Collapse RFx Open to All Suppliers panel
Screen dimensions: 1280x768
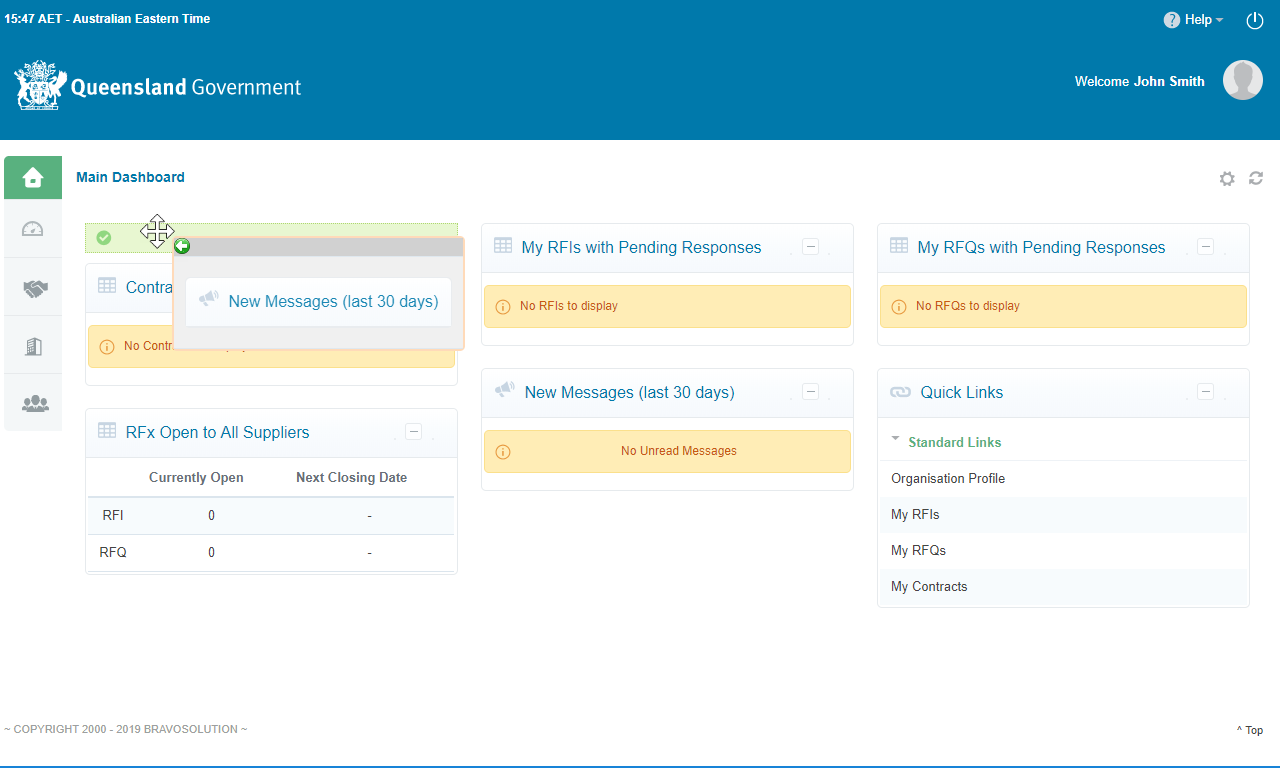pos(414,432)
